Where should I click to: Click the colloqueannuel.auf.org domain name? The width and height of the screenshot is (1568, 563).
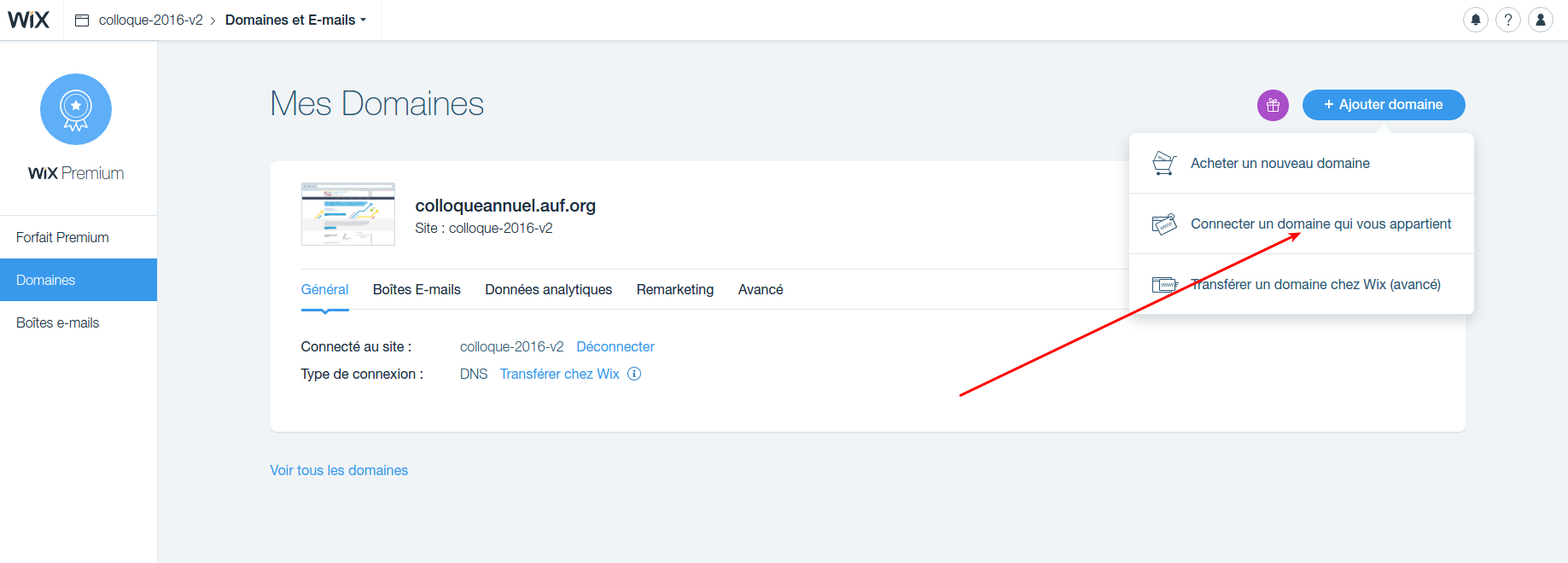coord(505,206)
